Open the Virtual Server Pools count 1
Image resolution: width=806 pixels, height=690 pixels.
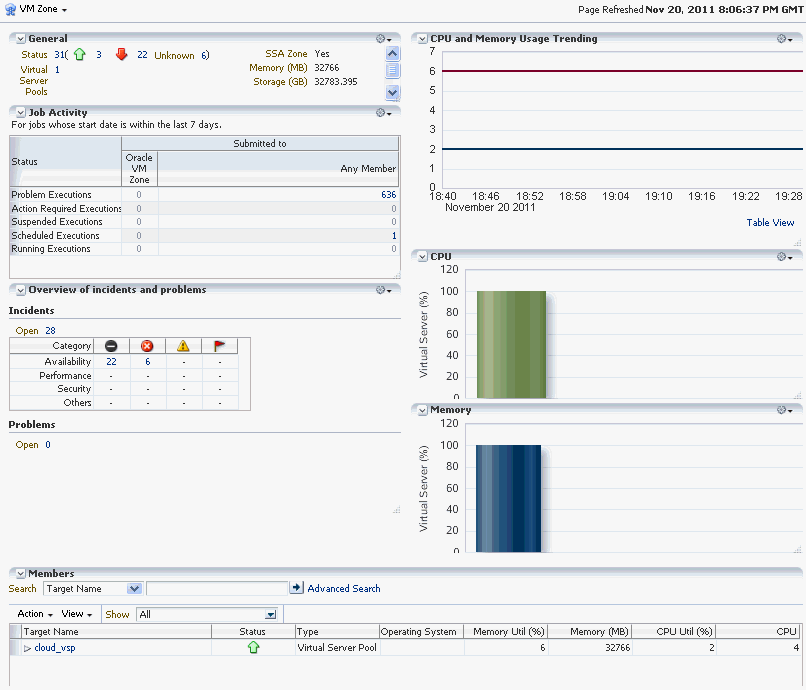point(57,69)
